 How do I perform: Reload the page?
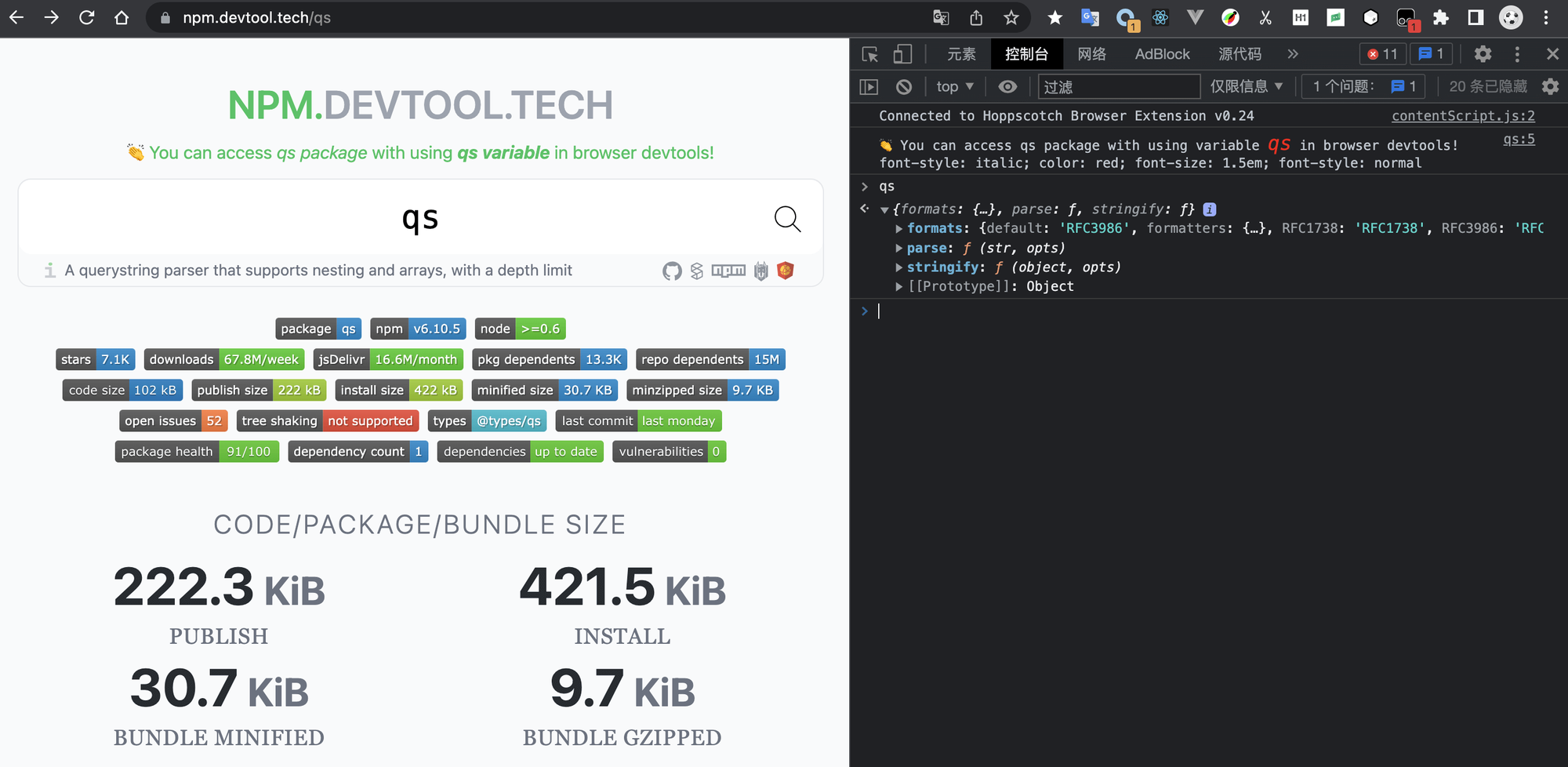[x=86, y=17]
